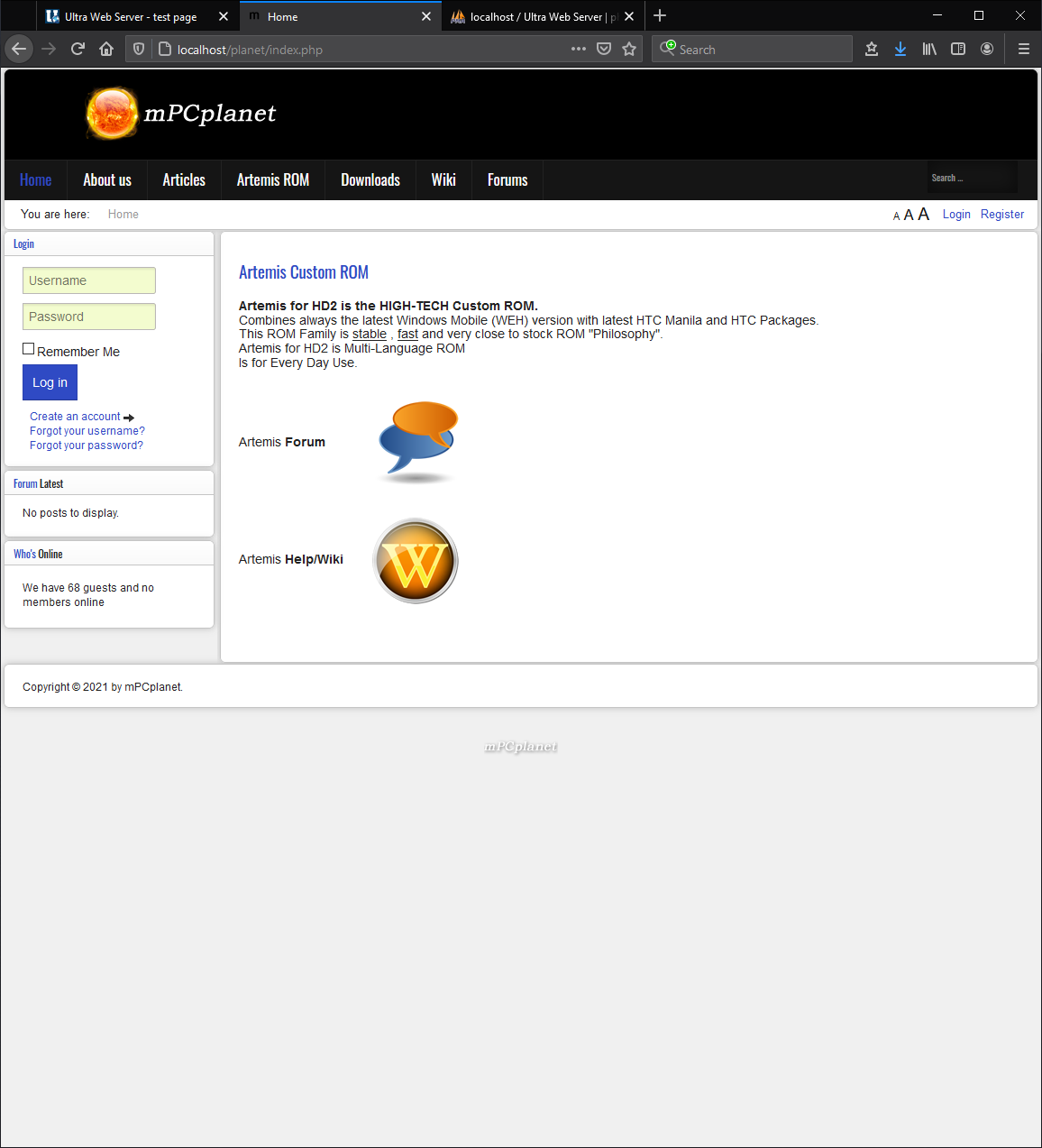The height and width of the screenshot is (1148, 1042).
Task: Show tracking protection shield info
Action: click(139, 50)
